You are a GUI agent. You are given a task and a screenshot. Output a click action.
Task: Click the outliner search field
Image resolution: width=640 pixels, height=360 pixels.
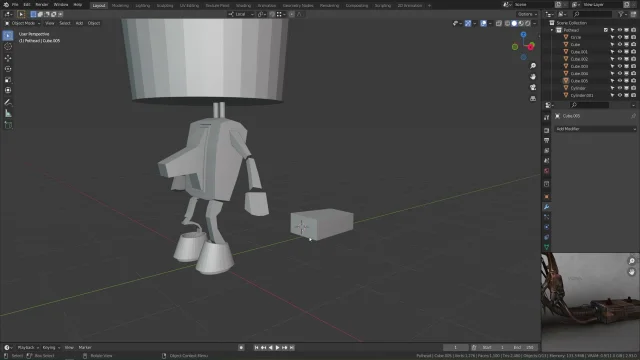click(x=592, y=14)
